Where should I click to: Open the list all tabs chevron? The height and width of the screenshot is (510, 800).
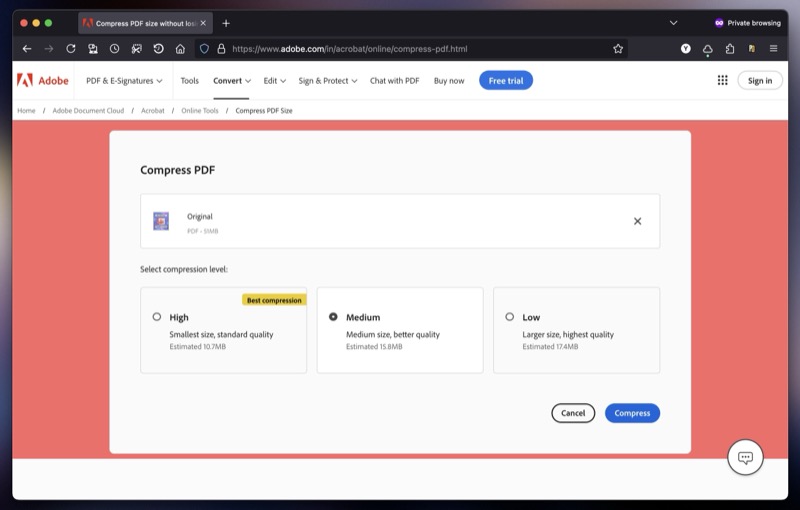pyautogui.click(x=673, y=23)
